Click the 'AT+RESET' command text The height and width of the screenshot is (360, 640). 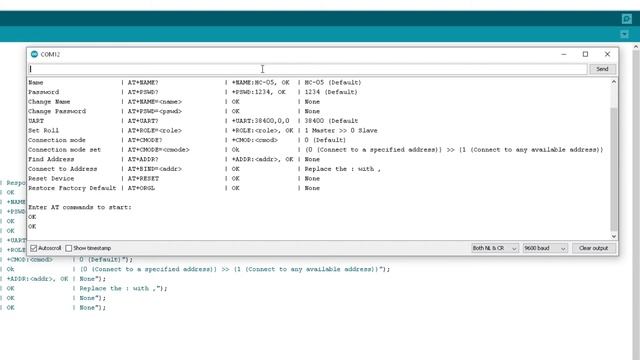click(143, 179)
